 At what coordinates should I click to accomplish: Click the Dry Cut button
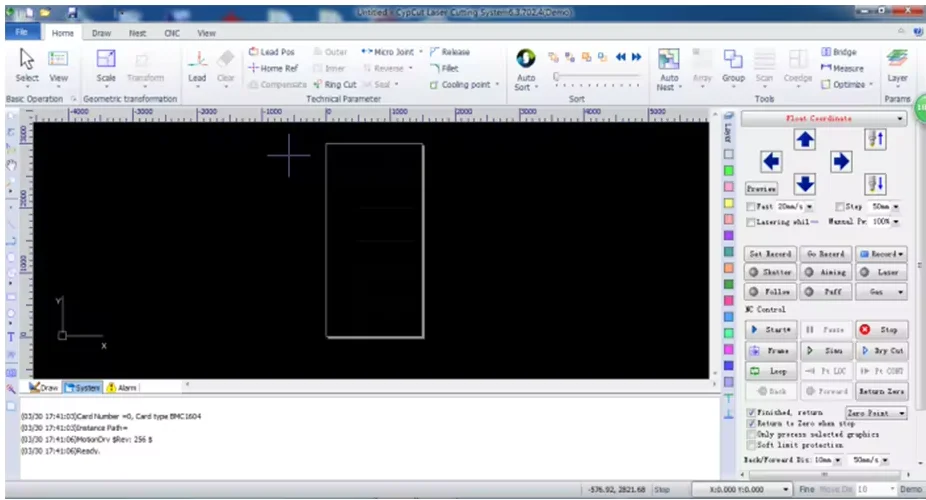click(881, 351)
